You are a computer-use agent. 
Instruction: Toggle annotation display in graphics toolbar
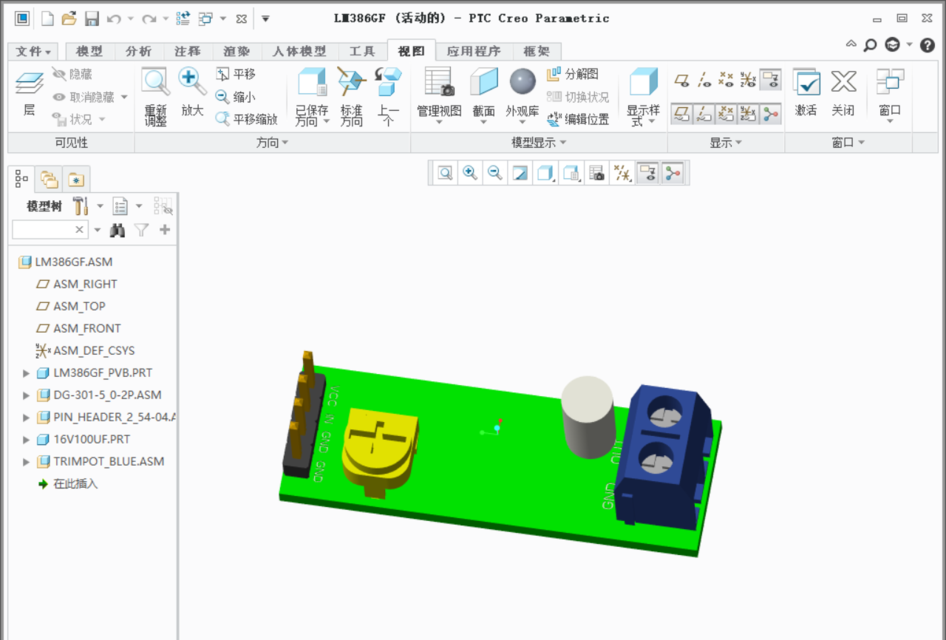(x=647, y=172)
